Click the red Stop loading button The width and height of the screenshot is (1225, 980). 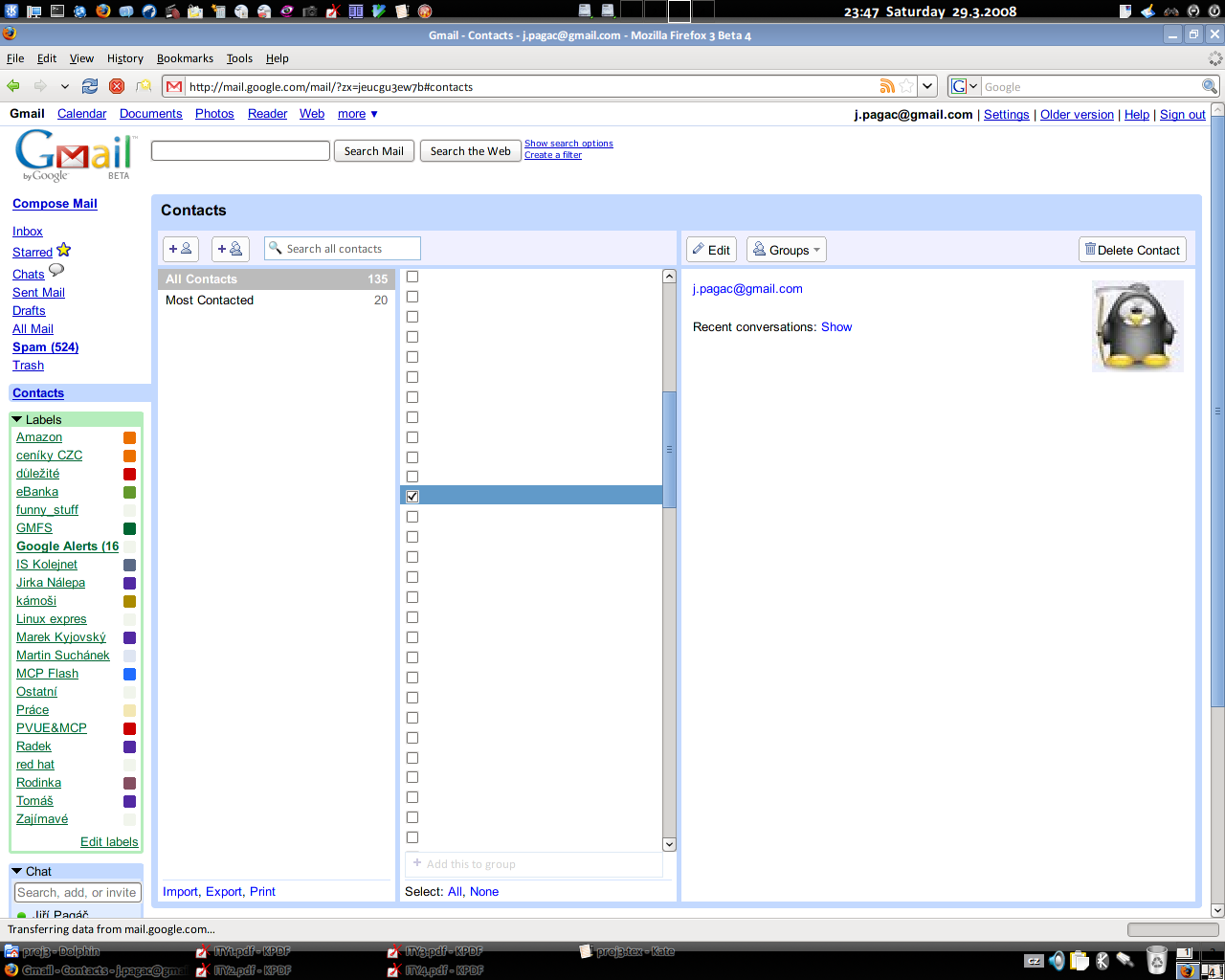click(x=117, y=86)
